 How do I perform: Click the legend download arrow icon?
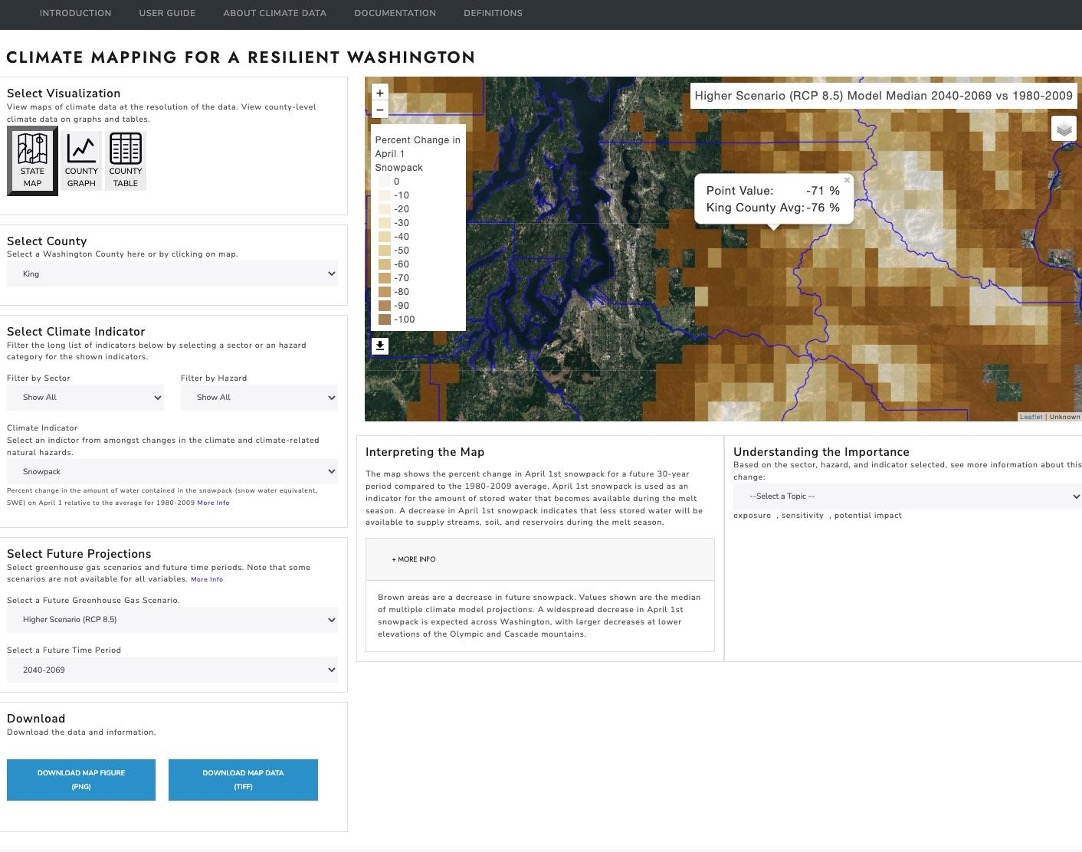point(380,346)
